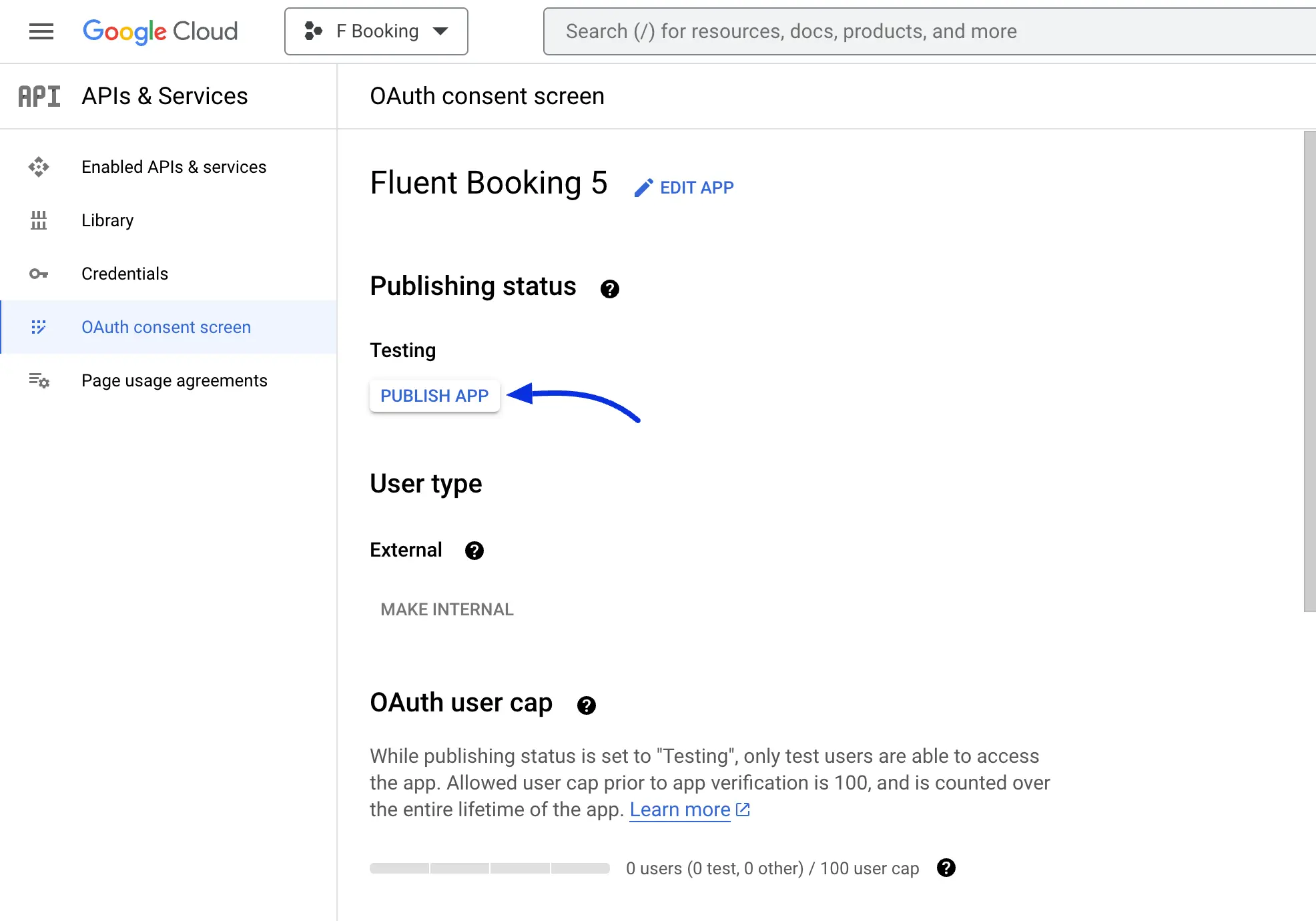
Task: Open Page usage agreements menu item
Action: 168,380
